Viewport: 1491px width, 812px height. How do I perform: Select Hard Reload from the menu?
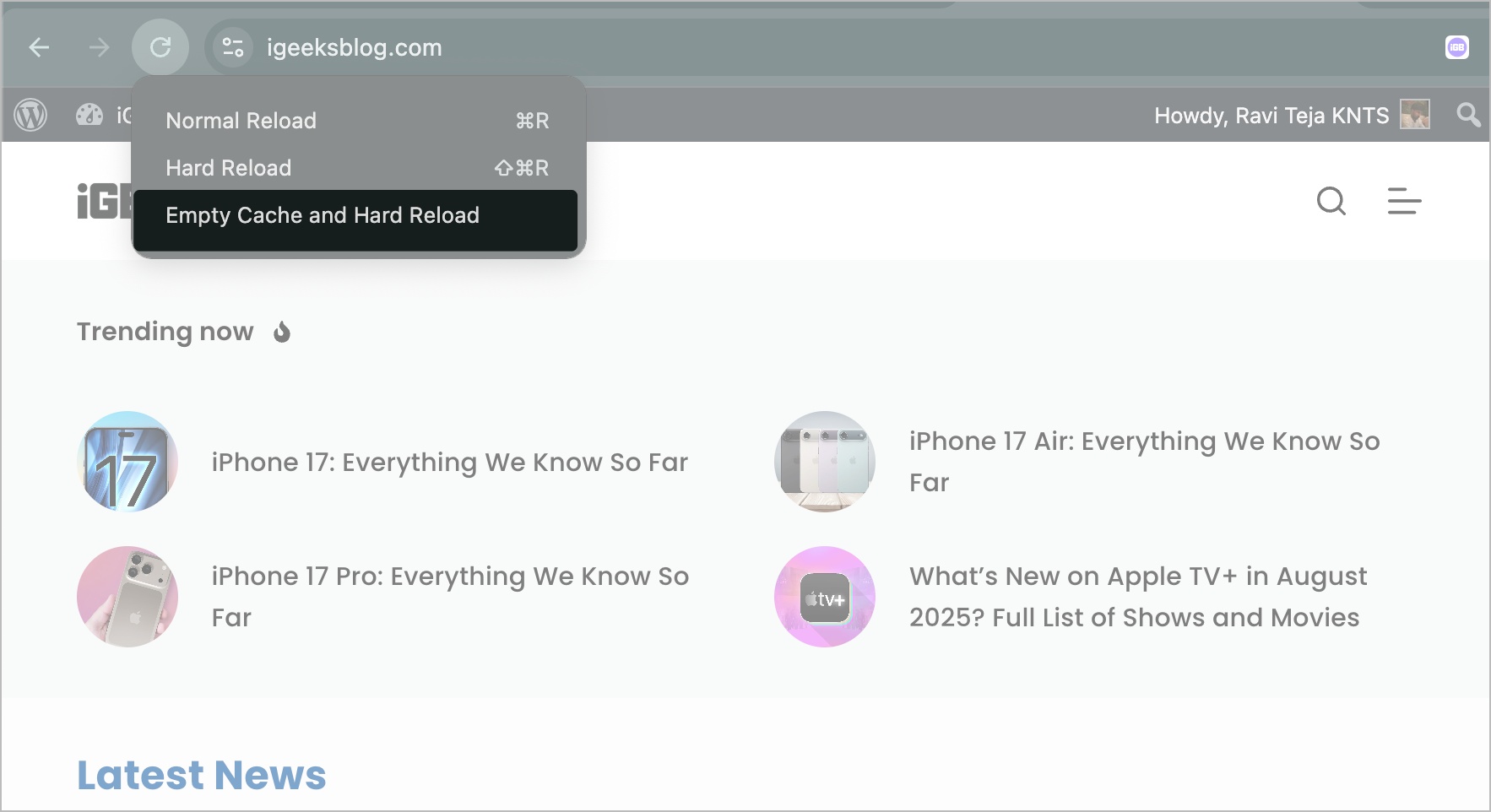[359, 168]
